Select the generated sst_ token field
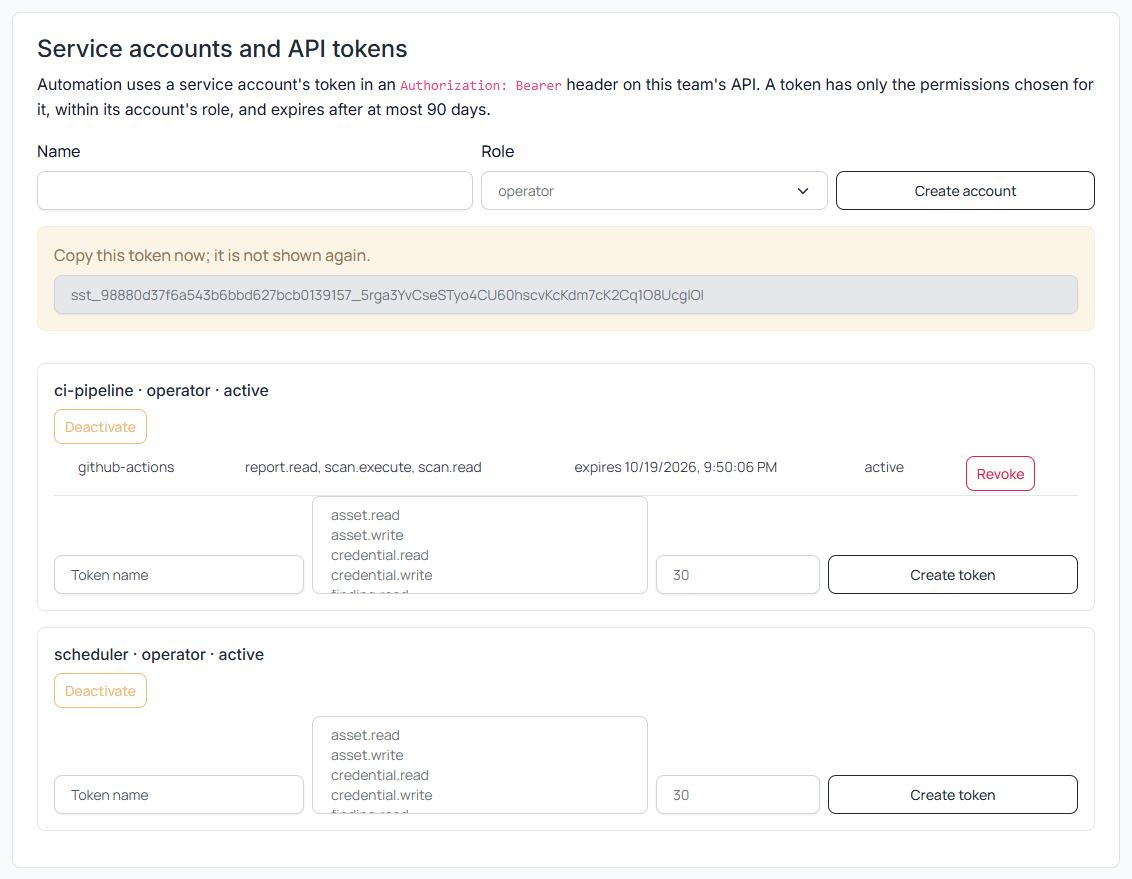This screenshot has width=1132, height=879. (566, 294)
